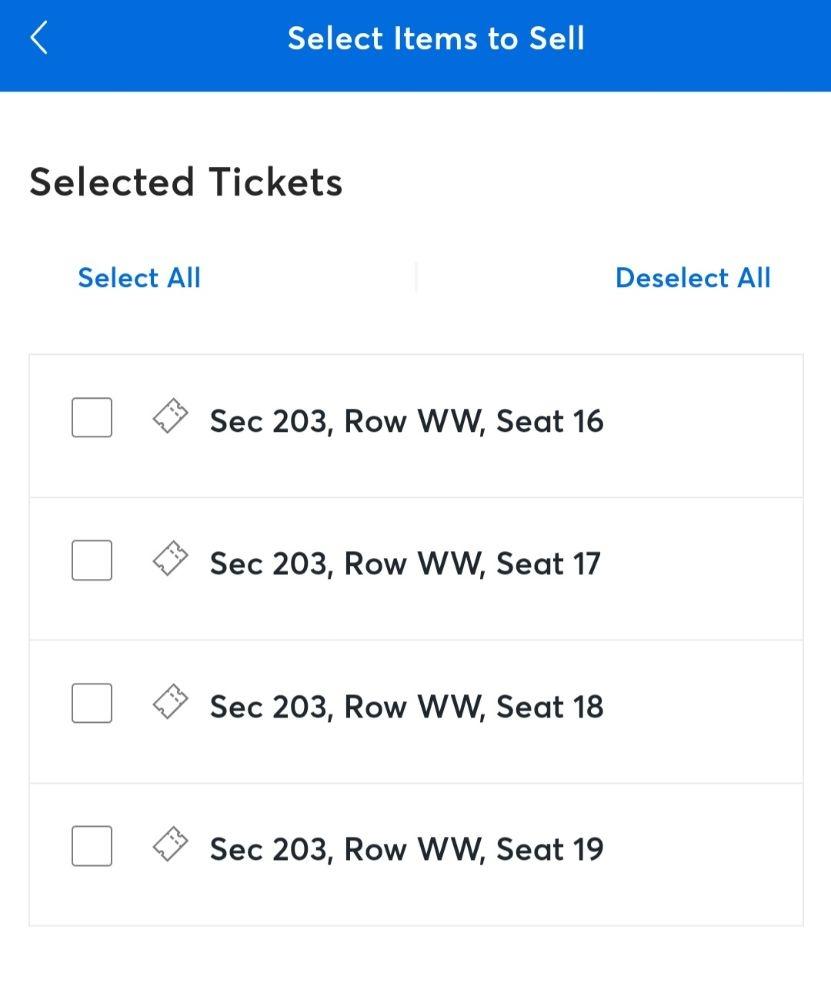The width and height of the screenshot is (831, 1000).
Task: Choose the Sec 203, Row WW, Seat 17 text
Action: click(404, 565)
